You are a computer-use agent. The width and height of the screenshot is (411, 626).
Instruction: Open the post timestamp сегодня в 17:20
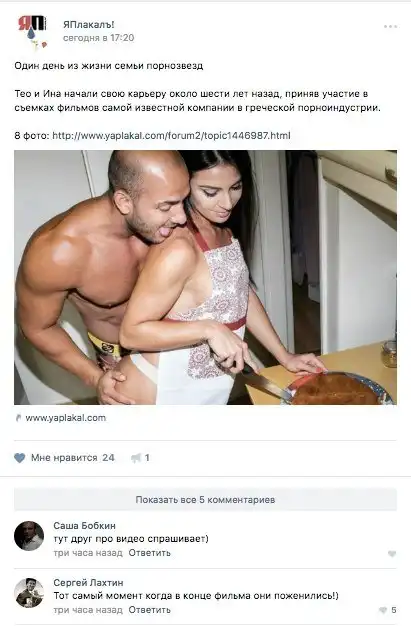pos(98,38)
